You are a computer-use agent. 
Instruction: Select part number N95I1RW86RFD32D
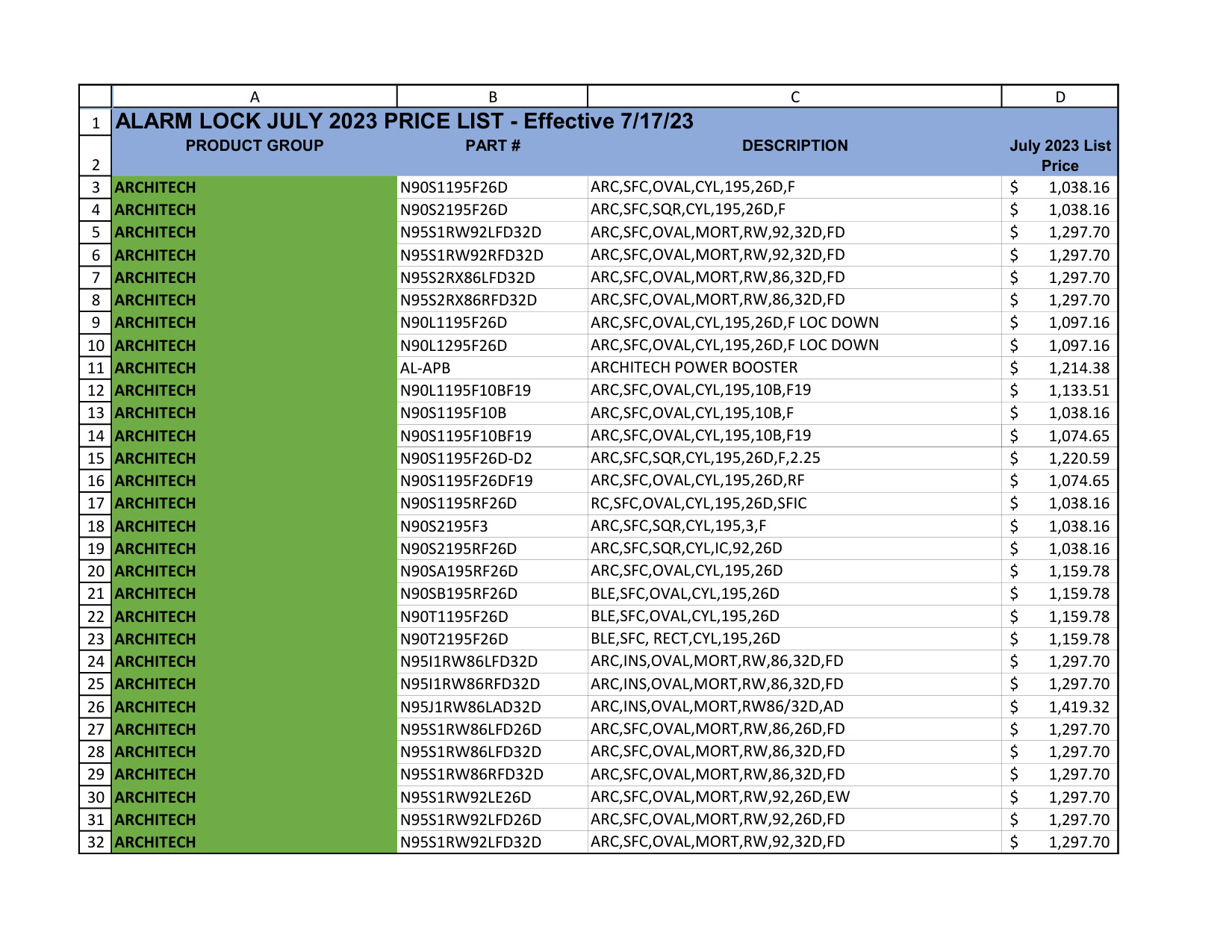[x=492, y=684]
